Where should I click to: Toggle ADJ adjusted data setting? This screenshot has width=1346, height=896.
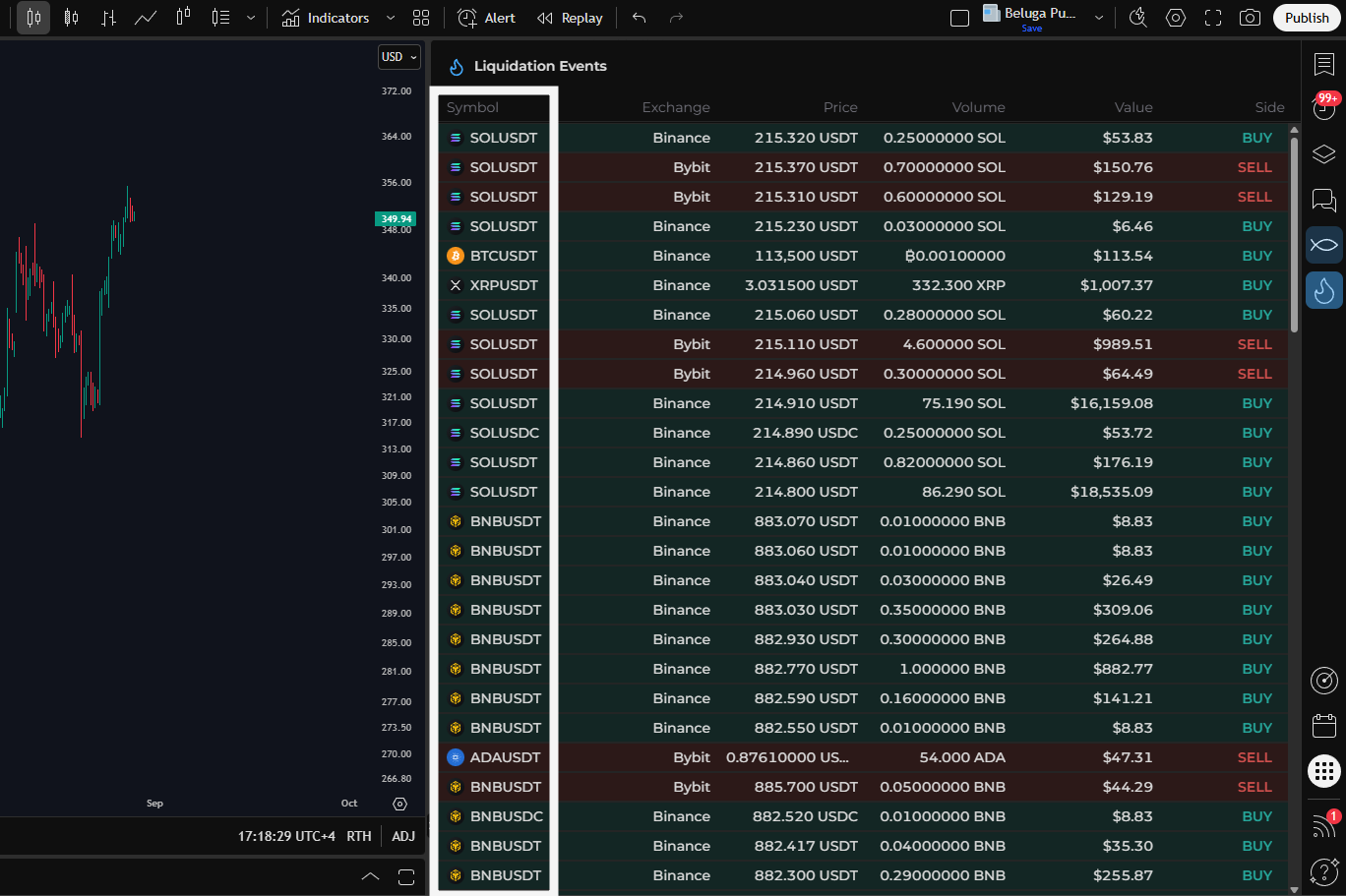pos(403,836)
